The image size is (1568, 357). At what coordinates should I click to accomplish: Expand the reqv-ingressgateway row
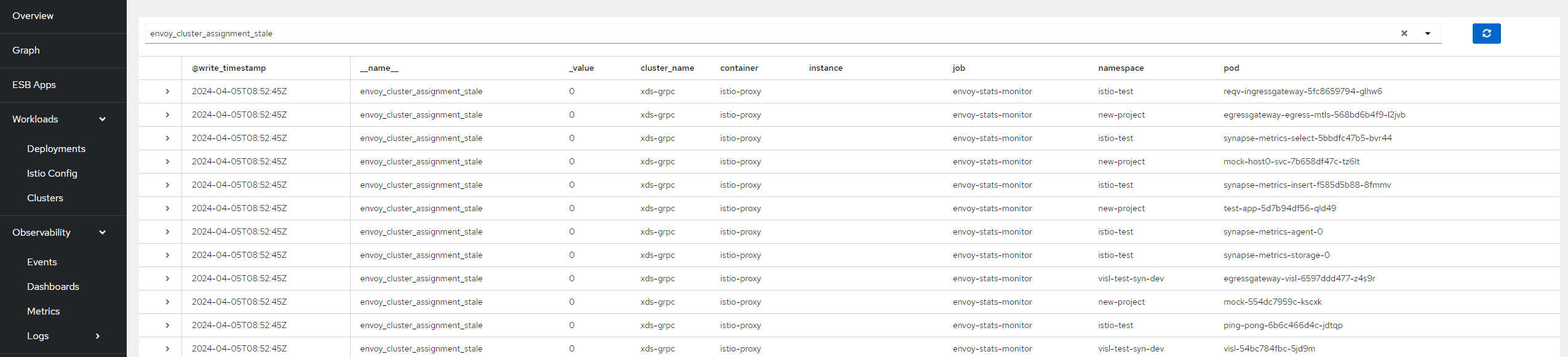(x=167, y=92)
